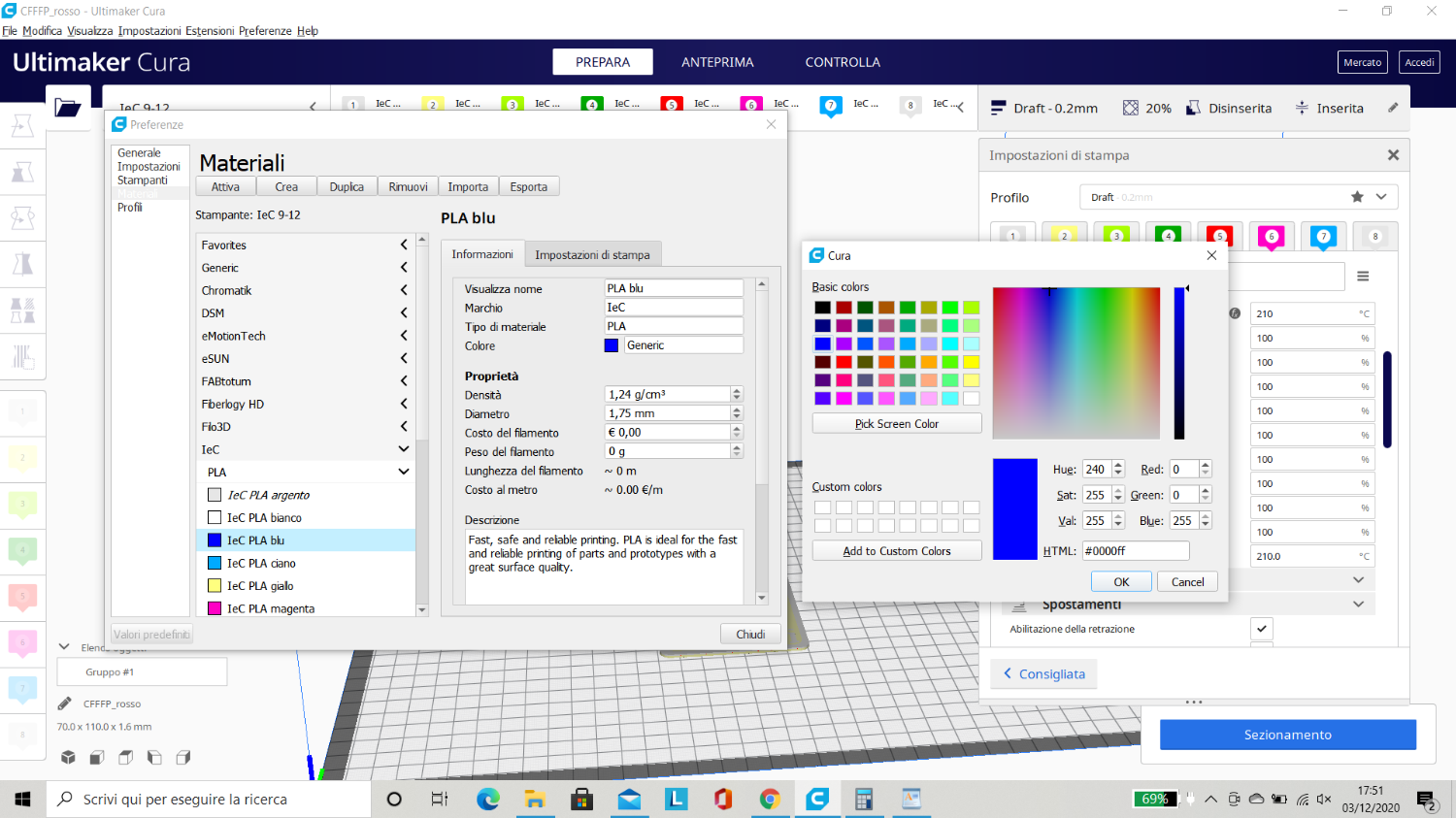Viewport: 1456px width, 818px height.
Task: Open the hamburger settings visibility menu
Action: pos(1363,277)
